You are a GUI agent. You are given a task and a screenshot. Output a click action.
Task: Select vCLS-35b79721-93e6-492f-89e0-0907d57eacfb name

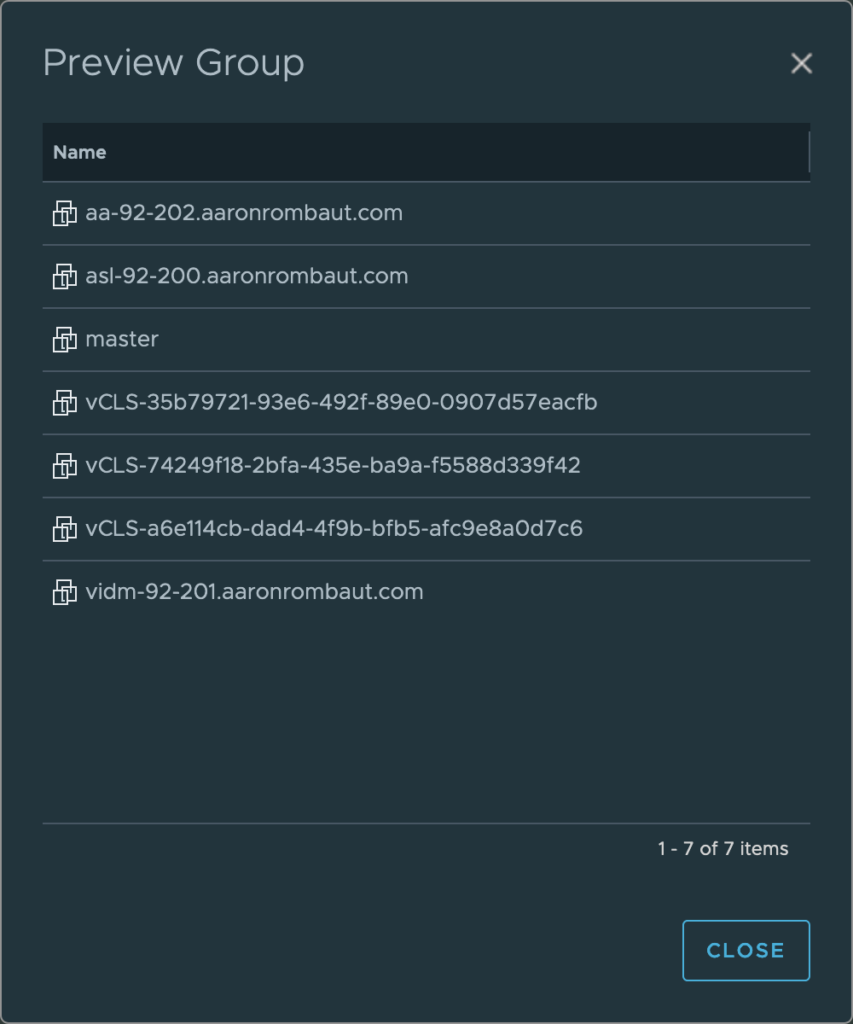pyautogui.click(x=341, y=403)
